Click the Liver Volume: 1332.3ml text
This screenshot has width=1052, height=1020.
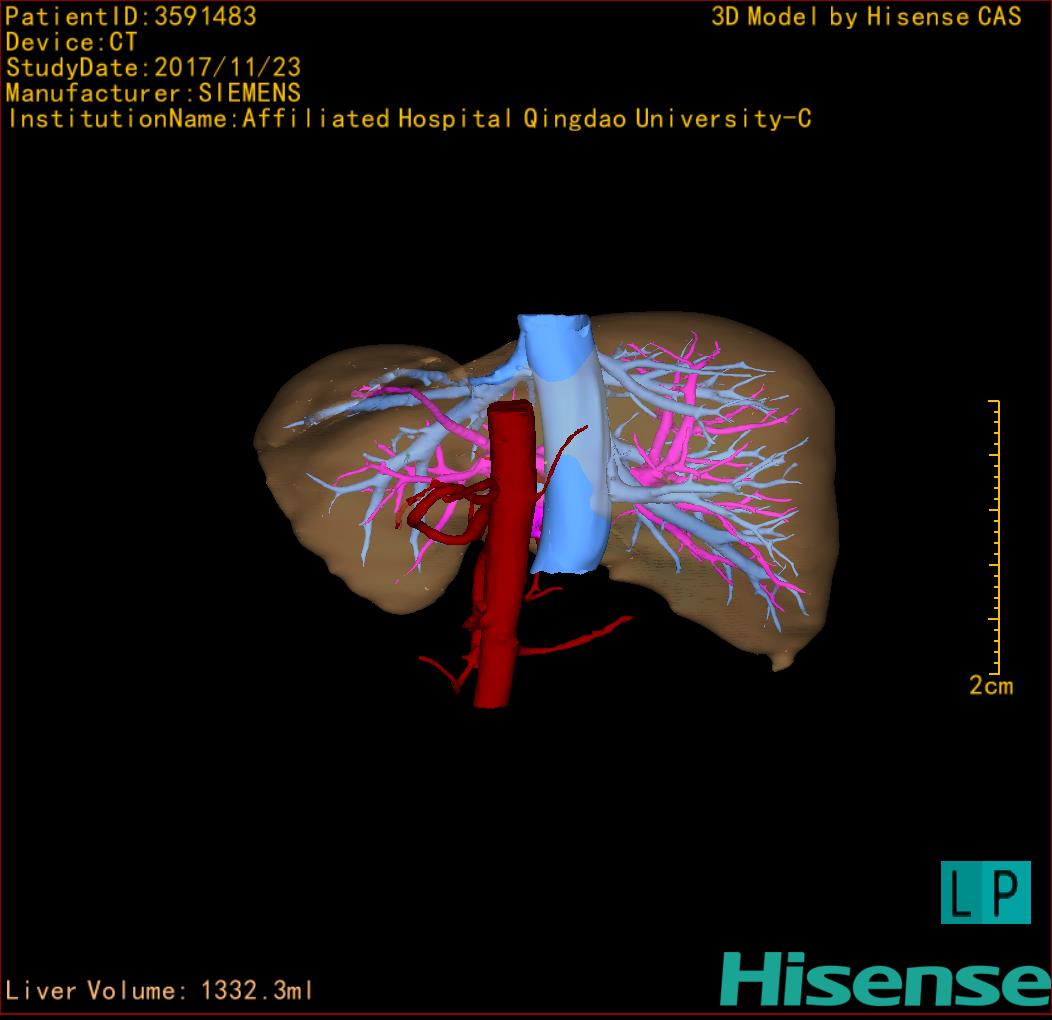159,990
